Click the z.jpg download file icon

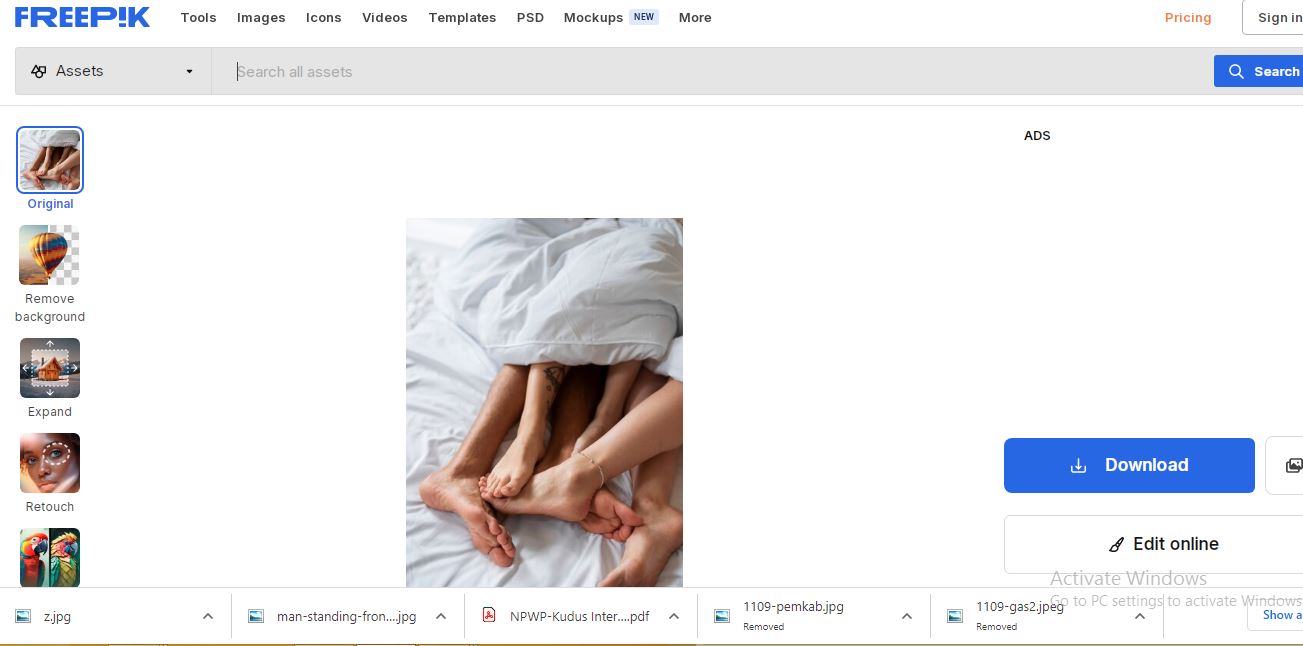pos(23,616)
